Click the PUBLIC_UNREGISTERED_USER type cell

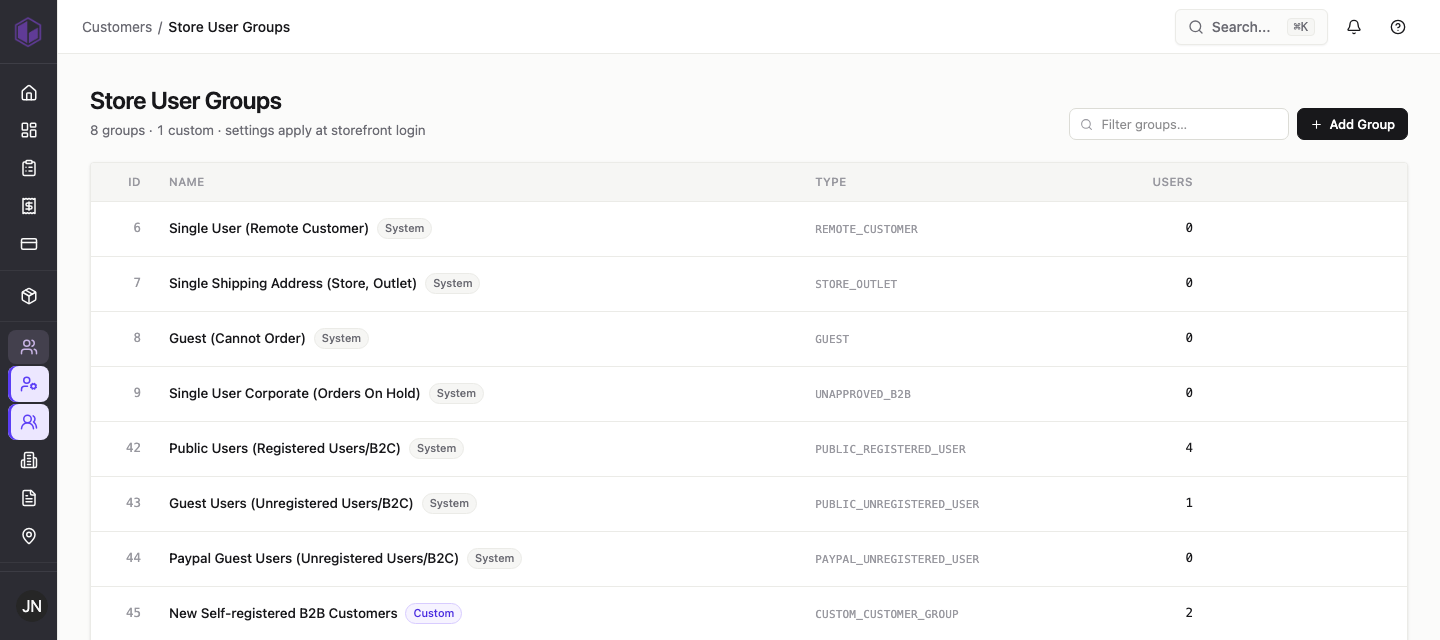[897, 504]
